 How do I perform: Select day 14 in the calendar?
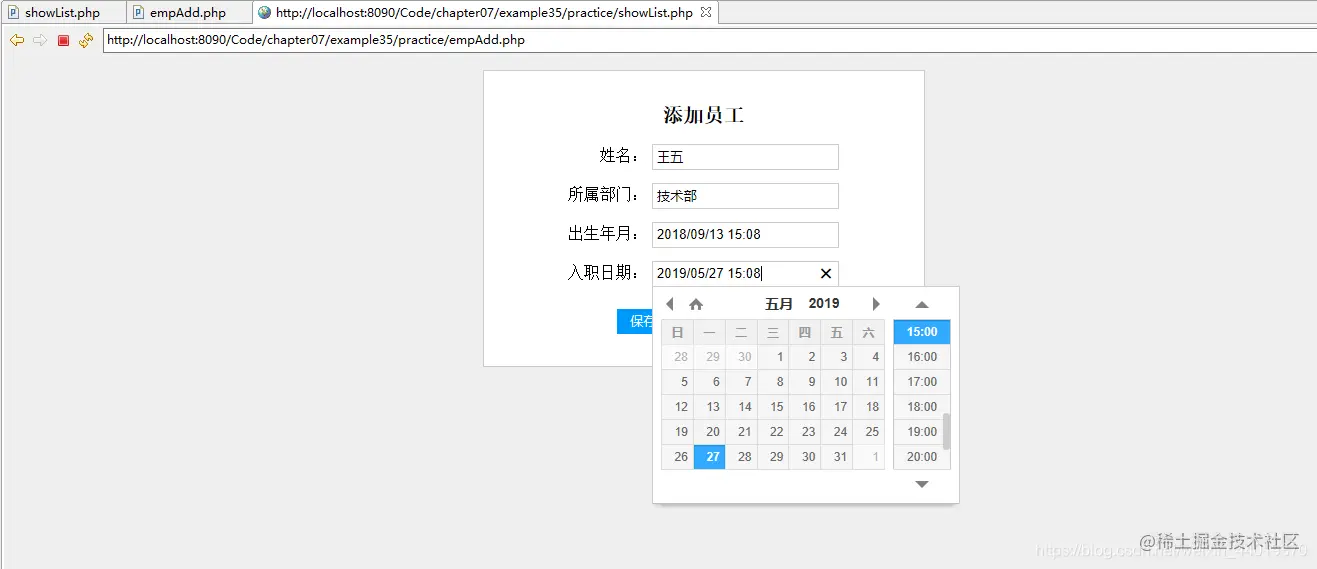pos(742,407)
